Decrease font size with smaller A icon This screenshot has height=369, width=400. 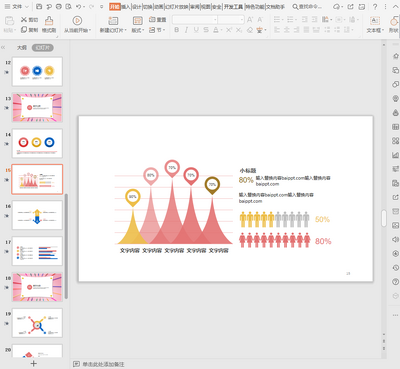tap(260, 20)
